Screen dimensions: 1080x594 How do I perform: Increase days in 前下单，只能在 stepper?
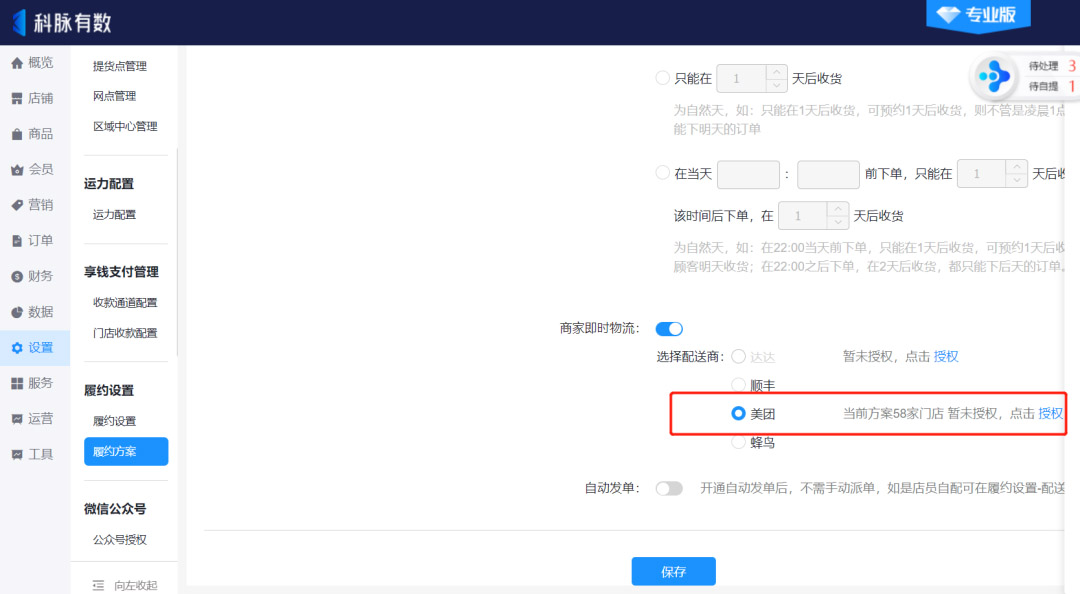(1017, 167)
